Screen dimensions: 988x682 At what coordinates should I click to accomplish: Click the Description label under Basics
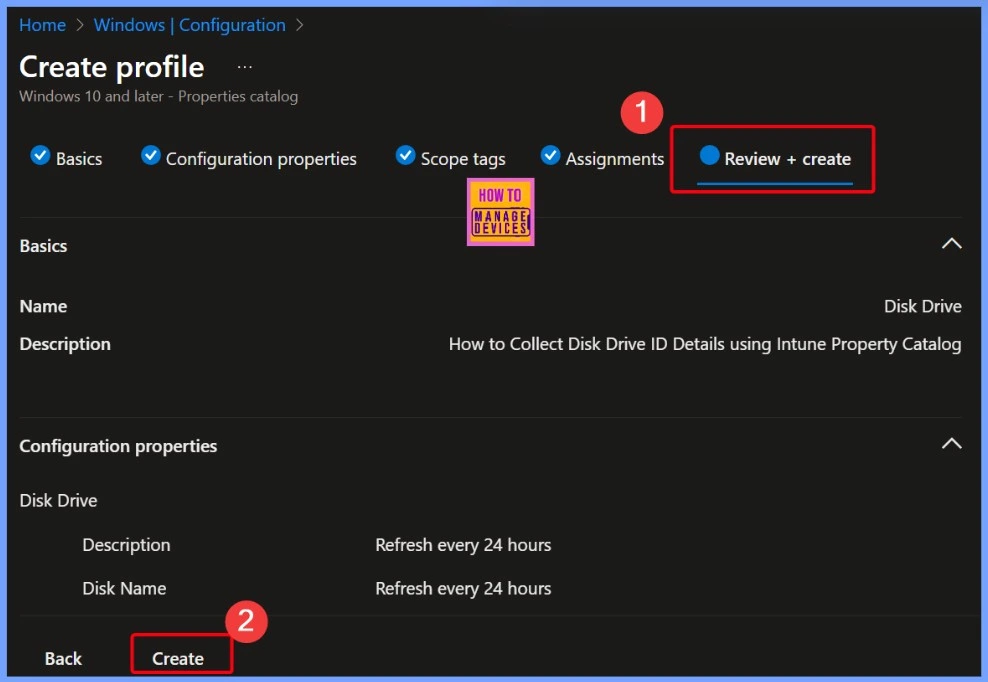[x=65, y=344]
